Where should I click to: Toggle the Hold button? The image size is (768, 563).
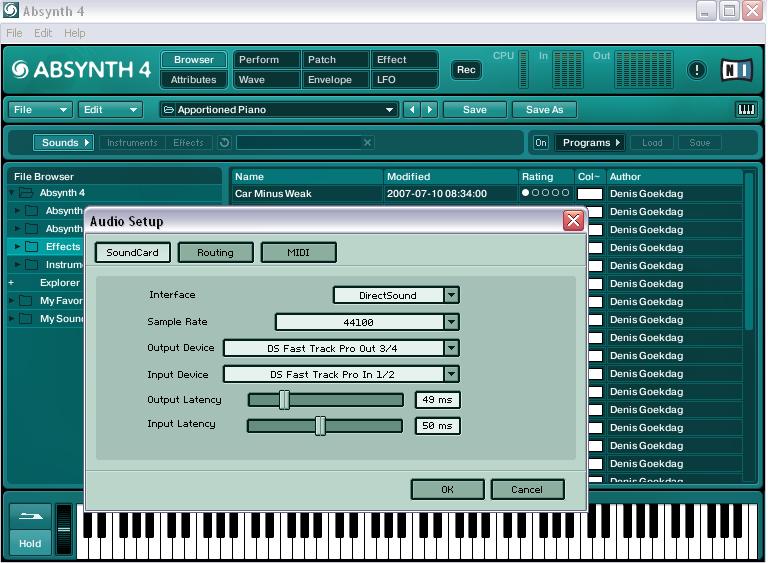point(30,543)
